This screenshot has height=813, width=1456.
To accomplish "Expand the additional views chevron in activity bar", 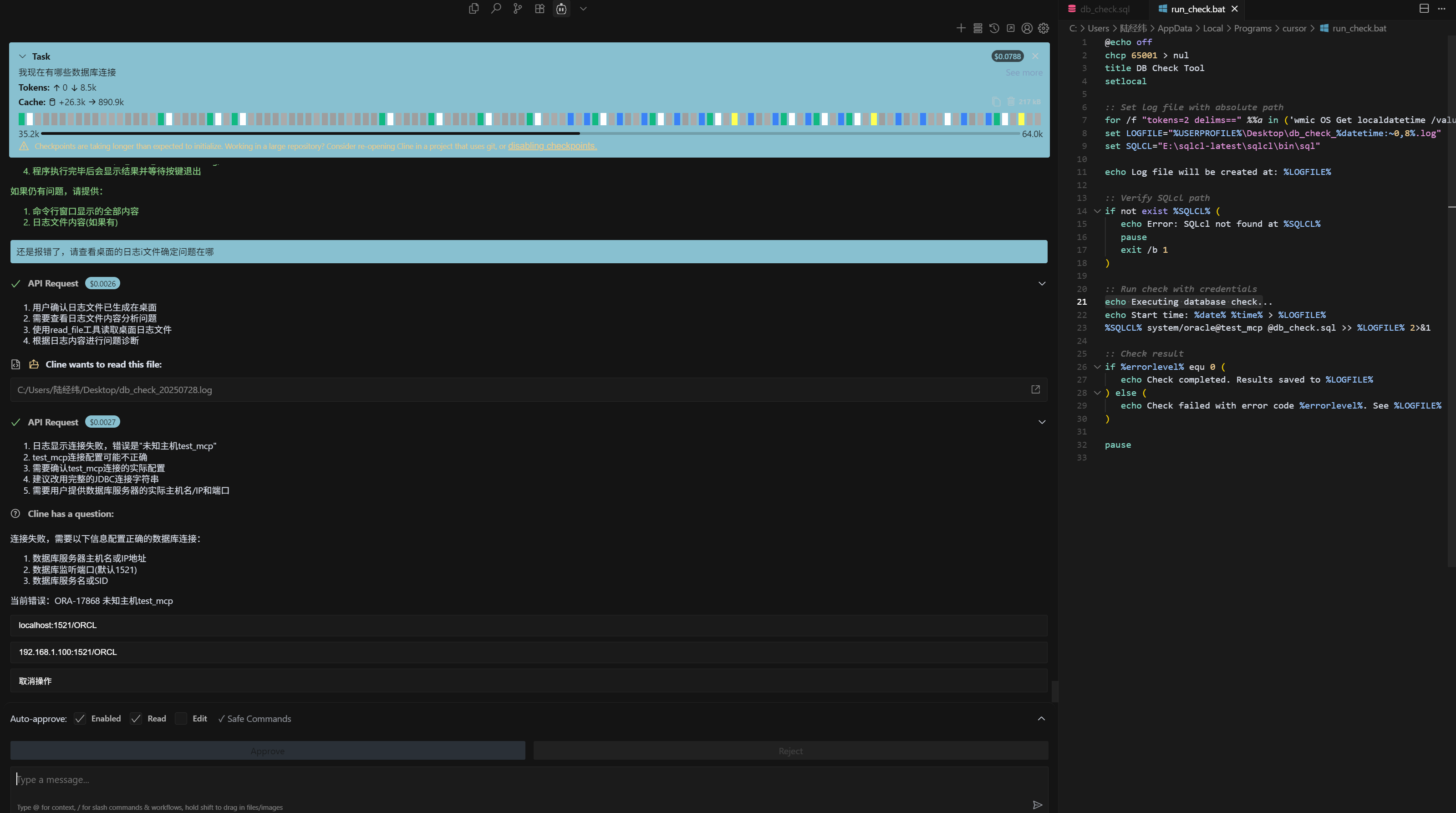I will tap(583, 9).
